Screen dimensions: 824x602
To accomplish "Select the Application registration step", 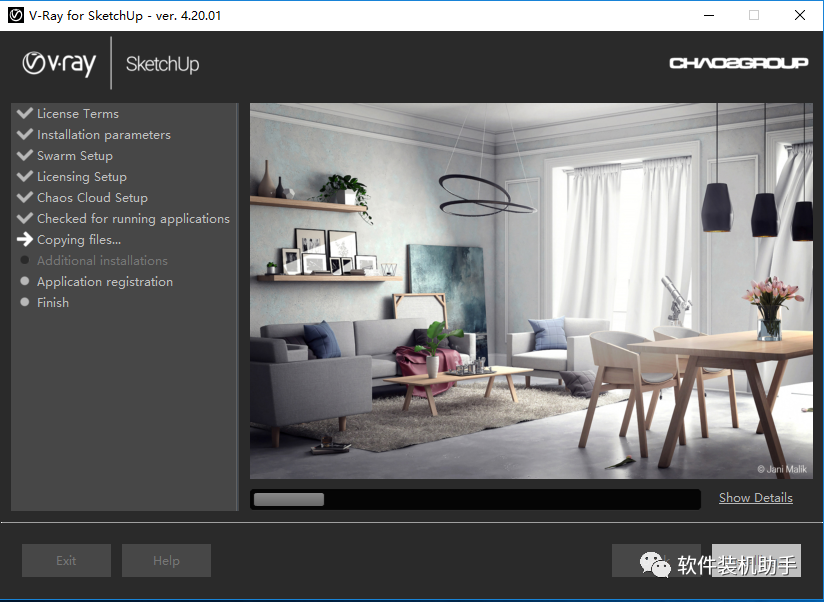I will 105,282.
